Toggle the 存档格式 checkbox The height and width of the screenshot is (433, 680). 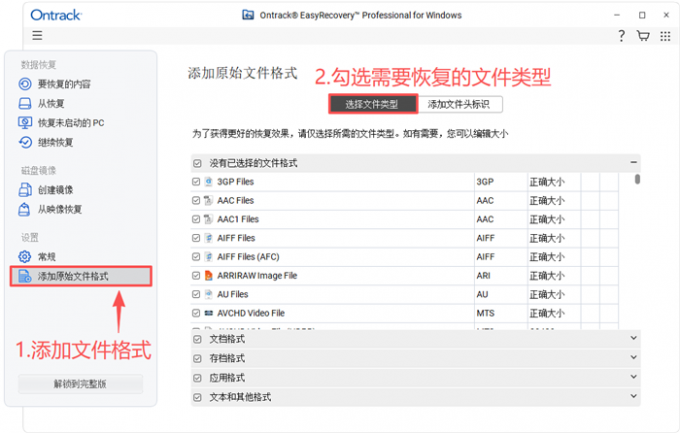[x=197, y=358]
